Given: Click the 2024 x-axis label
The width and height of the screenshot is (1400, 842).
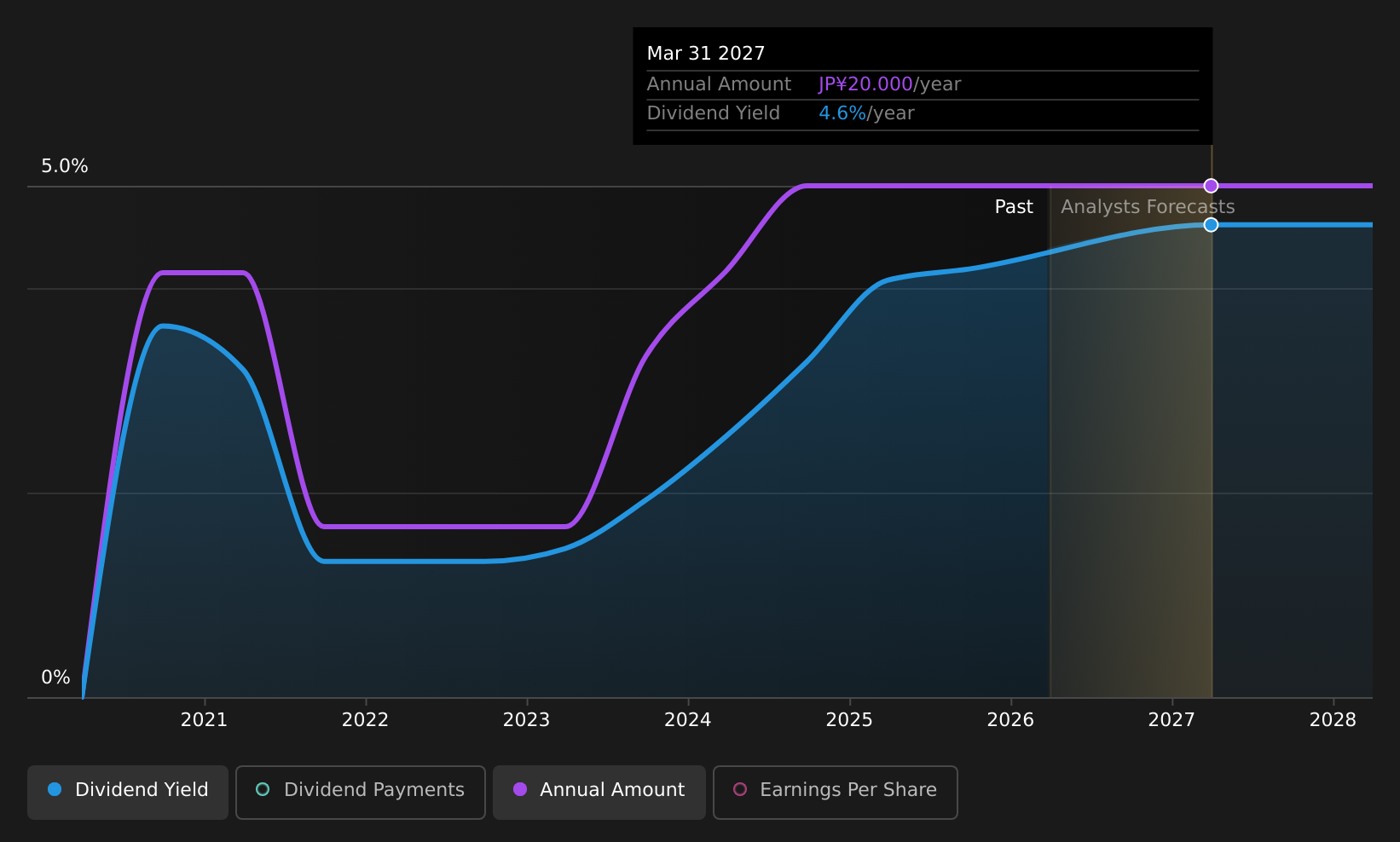Looking at the screenshot, I should (x=687, y=720).
